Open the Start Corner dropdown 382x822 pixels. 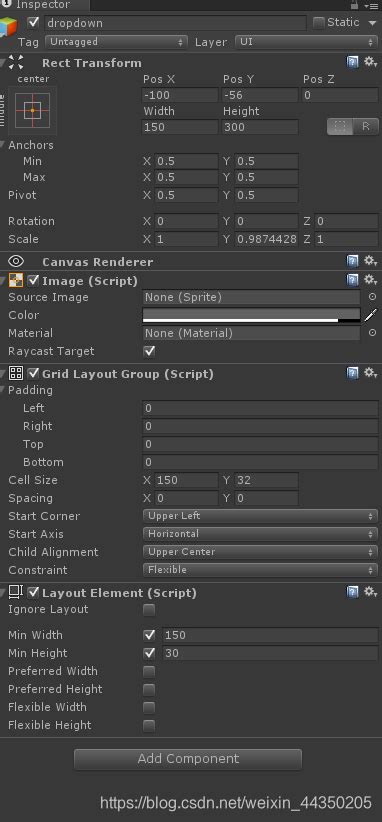(260, 516)
